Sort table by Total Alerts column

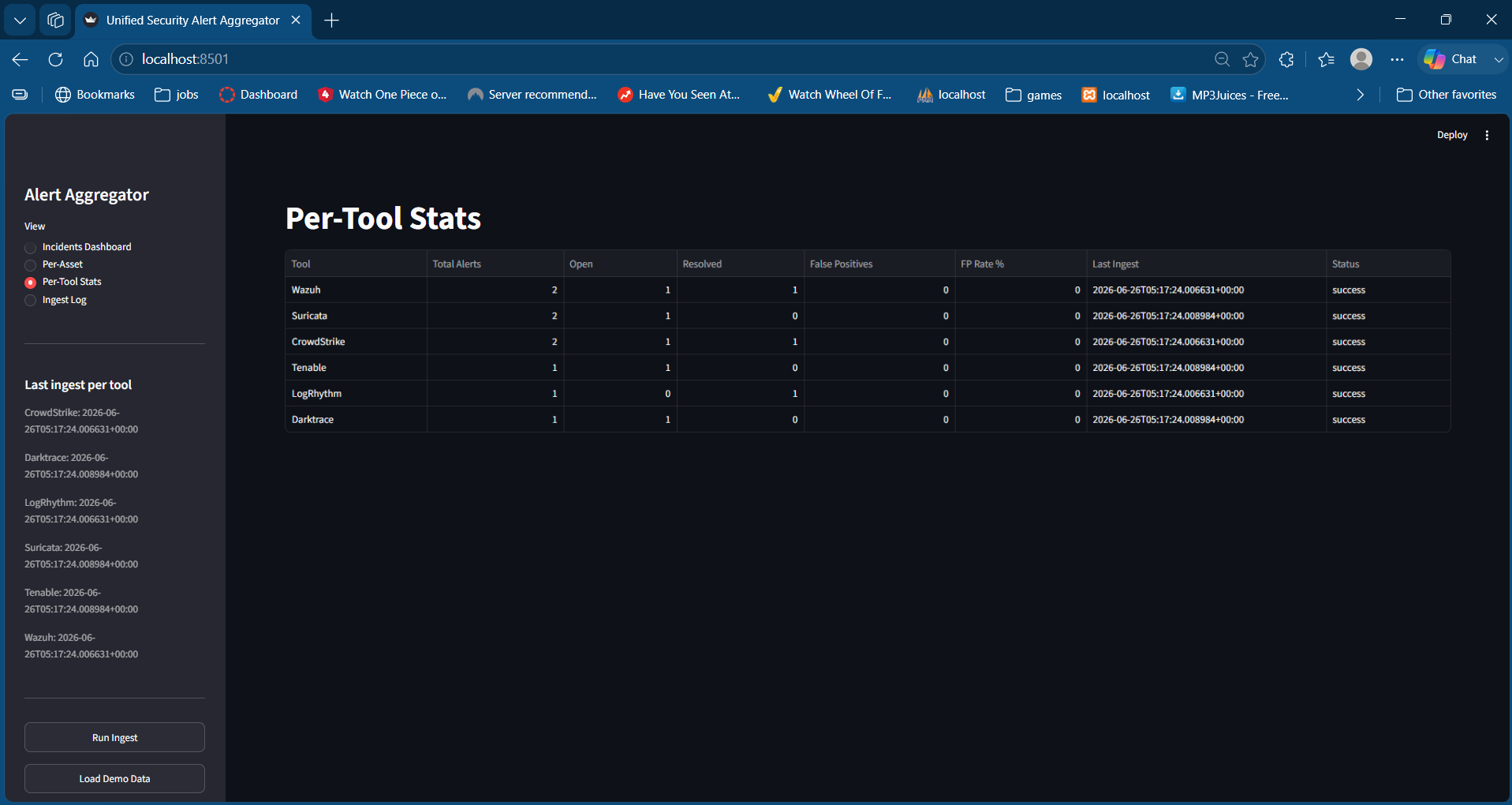tap(495, 264)
